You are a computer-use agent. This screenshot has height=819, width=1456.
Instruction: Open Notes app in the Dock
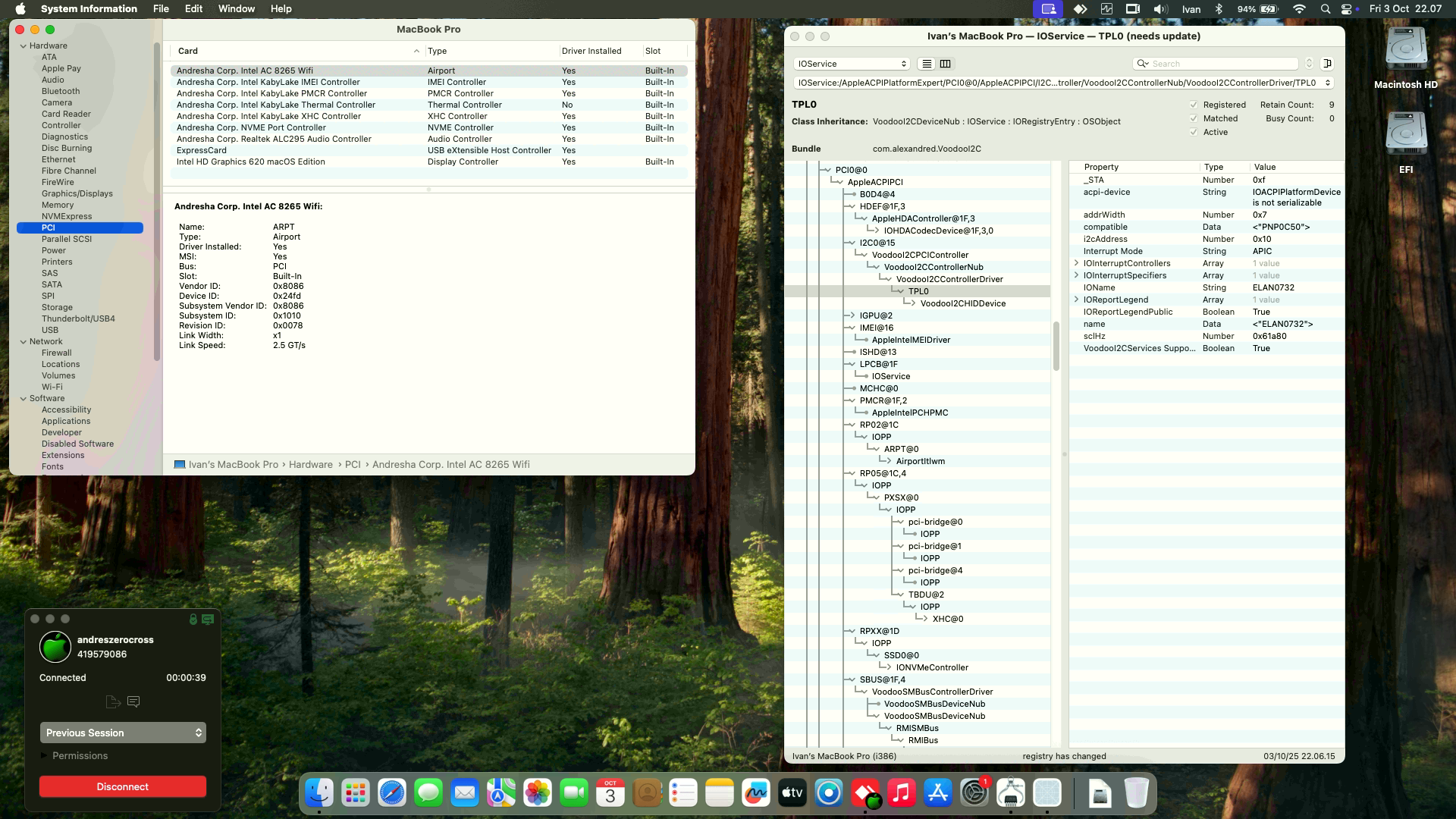click(x=720, y=793)
